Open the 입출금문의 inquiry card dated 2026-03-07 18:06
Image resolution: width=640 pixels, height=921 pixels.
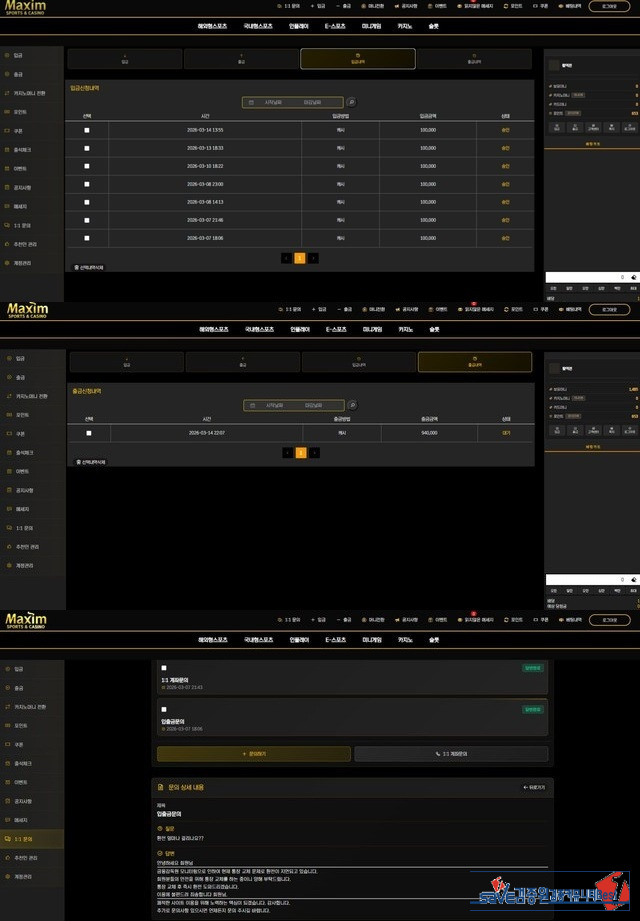tap(352, 717)
